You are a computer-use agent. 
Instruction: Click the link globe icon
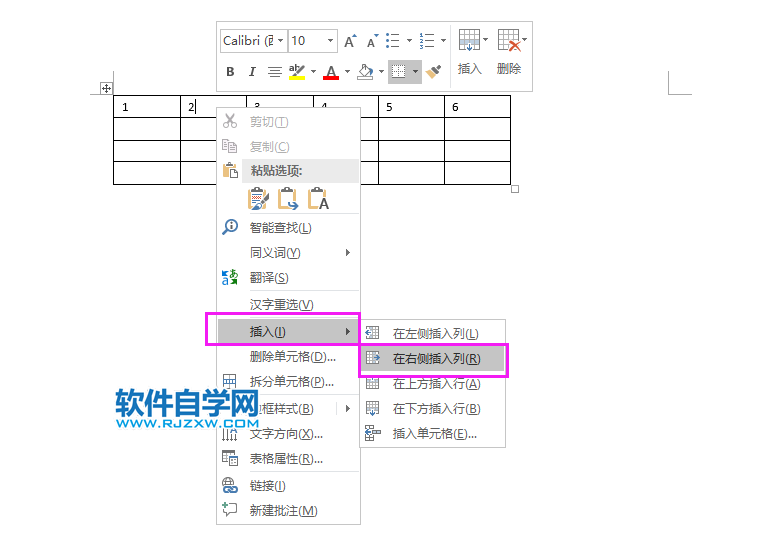point(230,485)
